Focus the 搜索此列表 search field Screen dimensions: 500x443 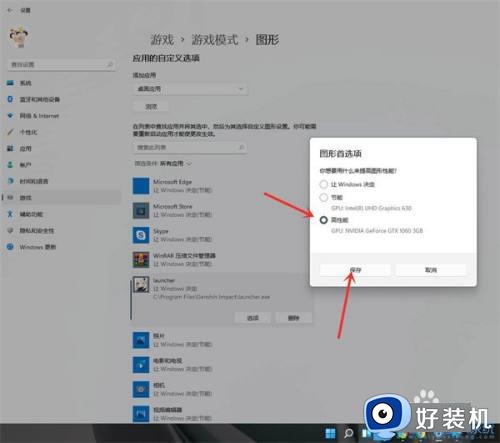point(190,147)
